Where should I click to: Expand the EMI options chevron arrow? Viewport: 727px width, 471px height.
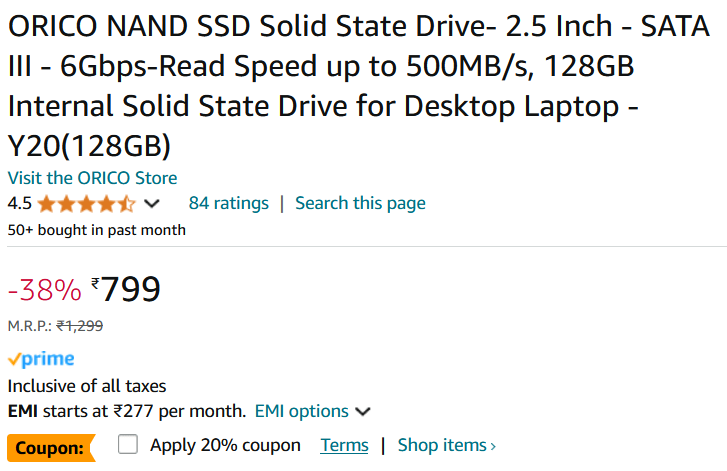coord(363,412)
